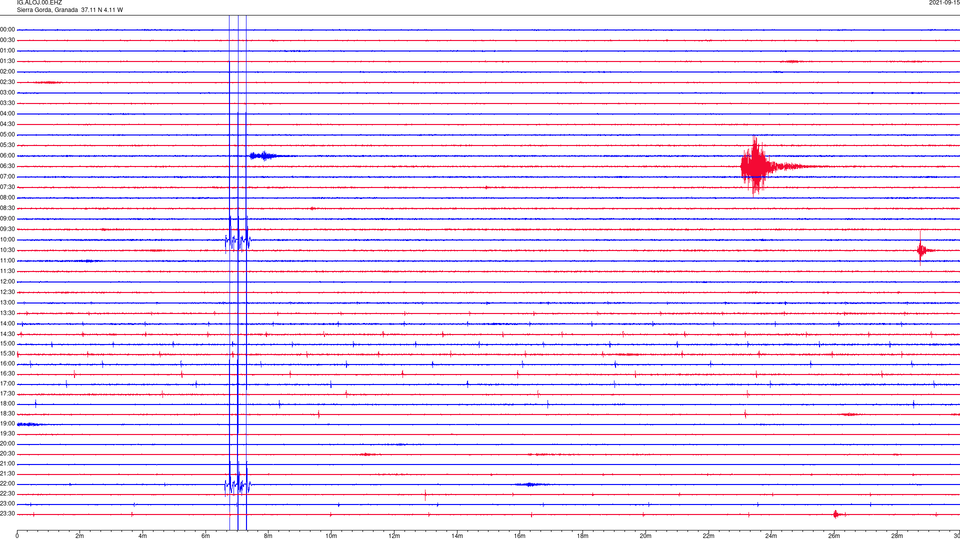The height and width of the screenshot is (540, 960).
Task: Click the 12:00 time label
Action: coord(7,281)
